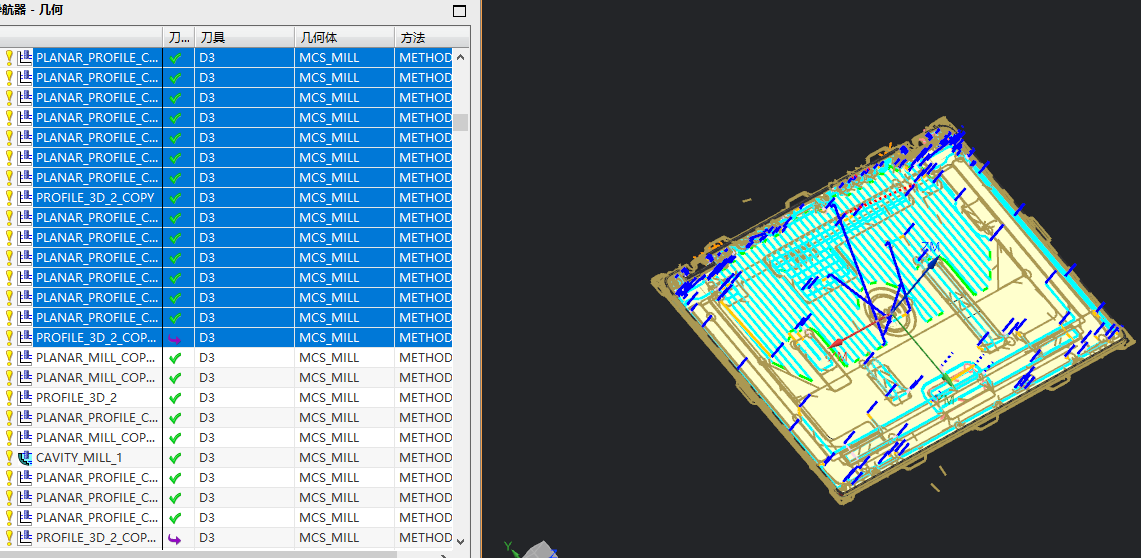Screen dimensions: 1141x558
Task: Click YM axis label in the viewport
Action: [x=947, y=399]
